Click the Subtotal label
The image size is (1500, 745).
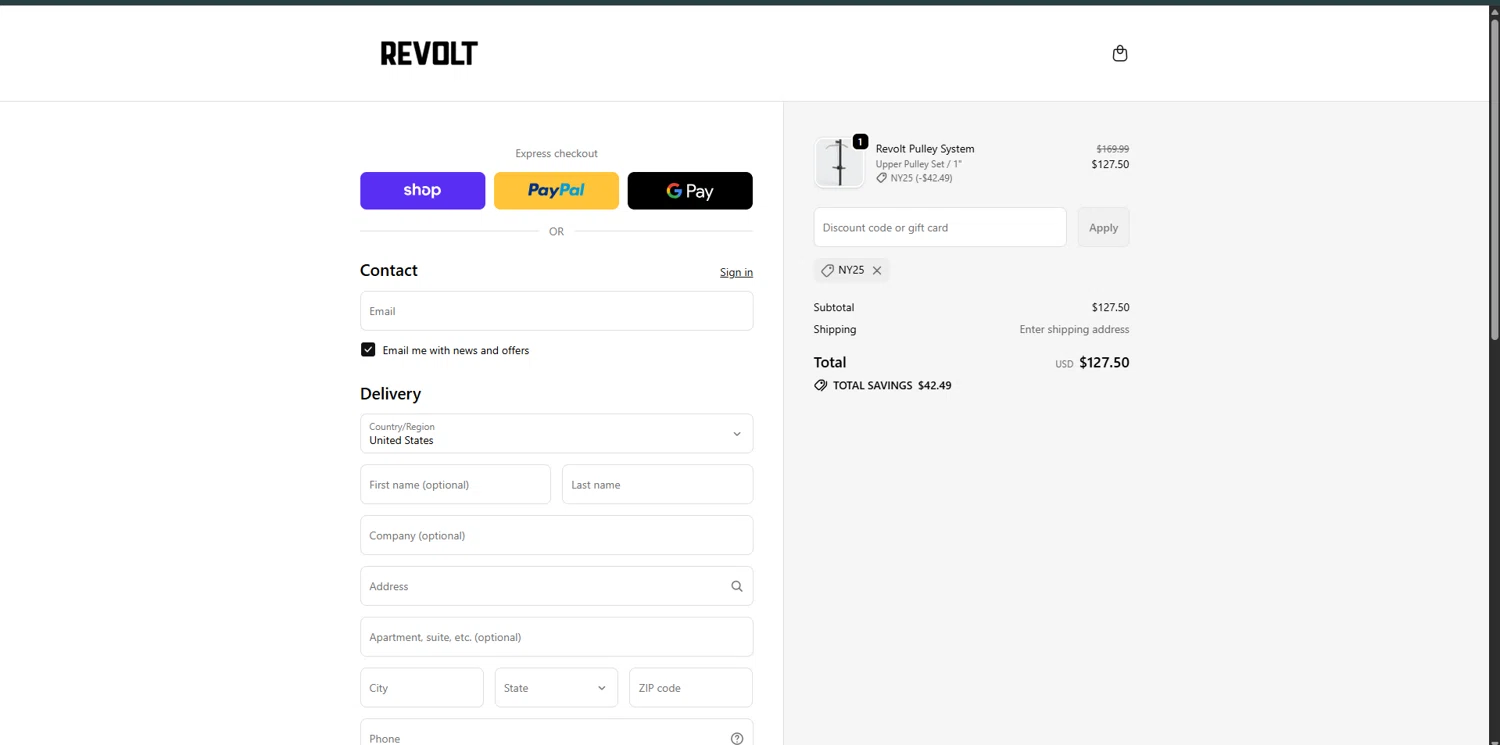(x=834, y=307)
